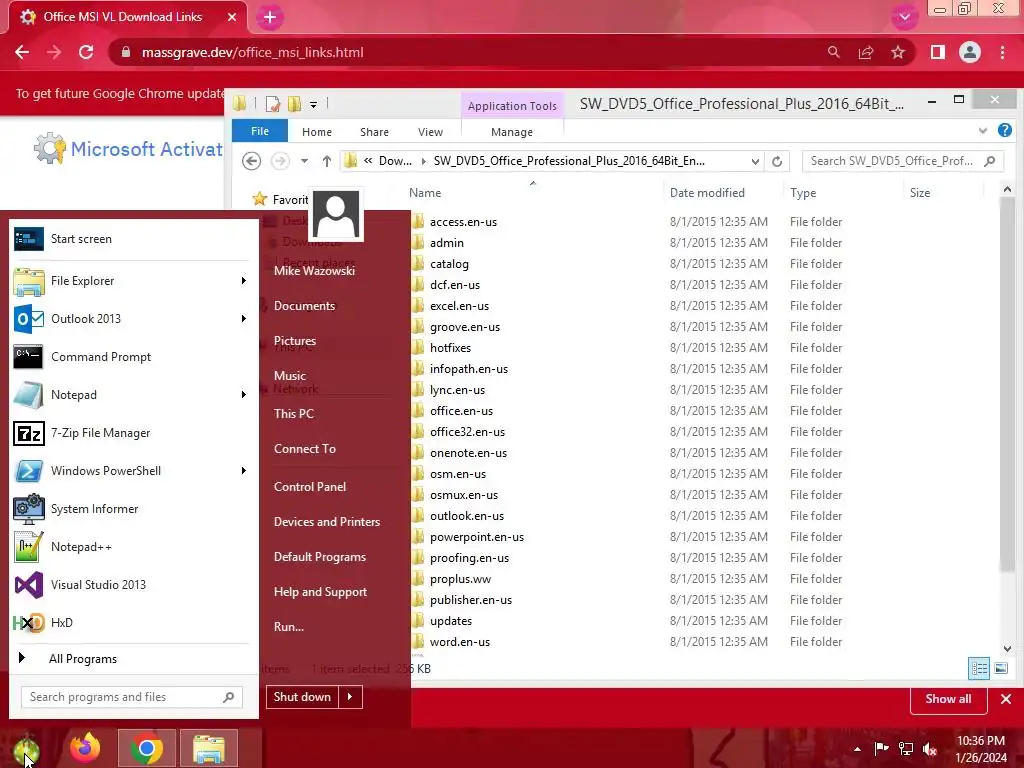Click Search programs and files box

(x=132, y=697)
